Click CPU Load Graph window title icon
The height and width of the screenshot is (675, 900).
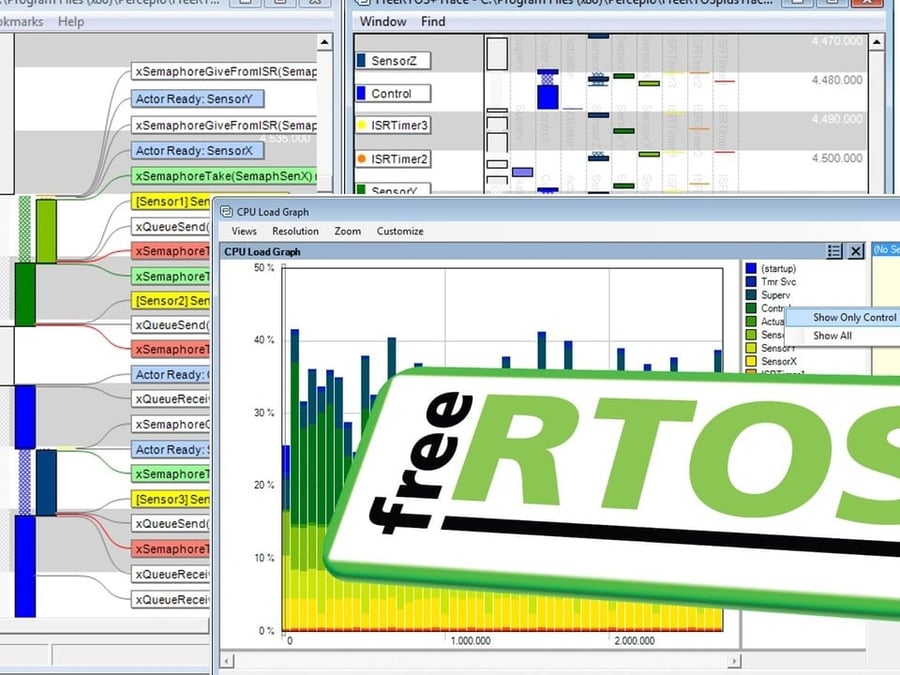[x=227, y=212]
